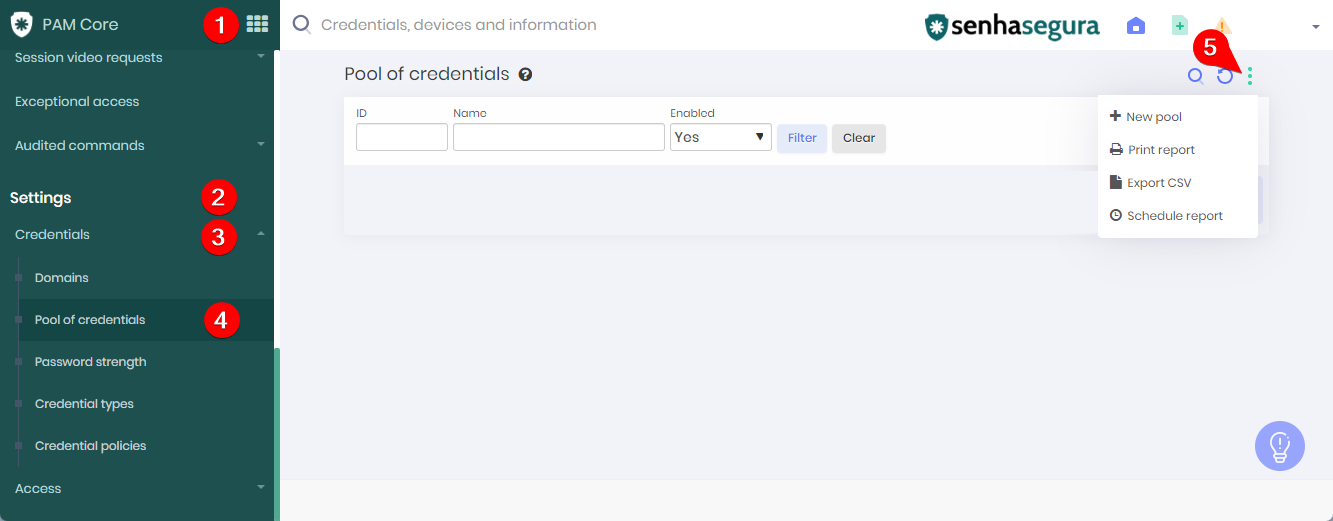Click the green plus document icon
This screenshot has height=521, width=1333.
[x=1180, y=25]
